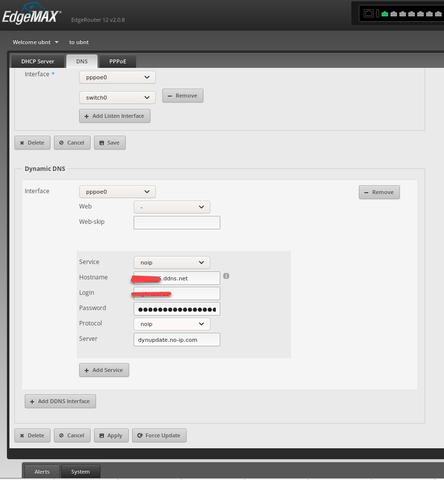444x480 pixels.
Task: Open the System tab at bottom
Action: (x=80, y=472)
